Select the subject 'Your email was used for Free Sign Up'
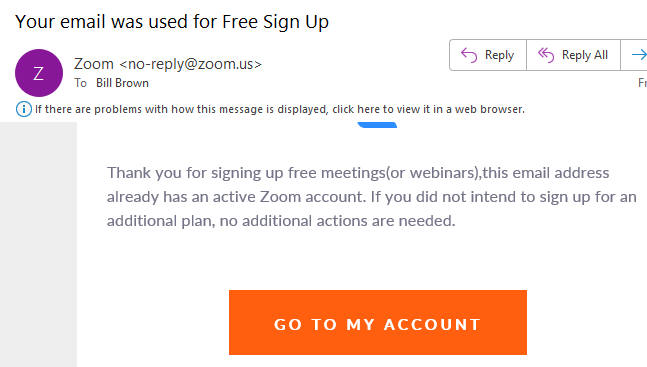Viewport: 647px width, 367px height. [x=172, y=22]
